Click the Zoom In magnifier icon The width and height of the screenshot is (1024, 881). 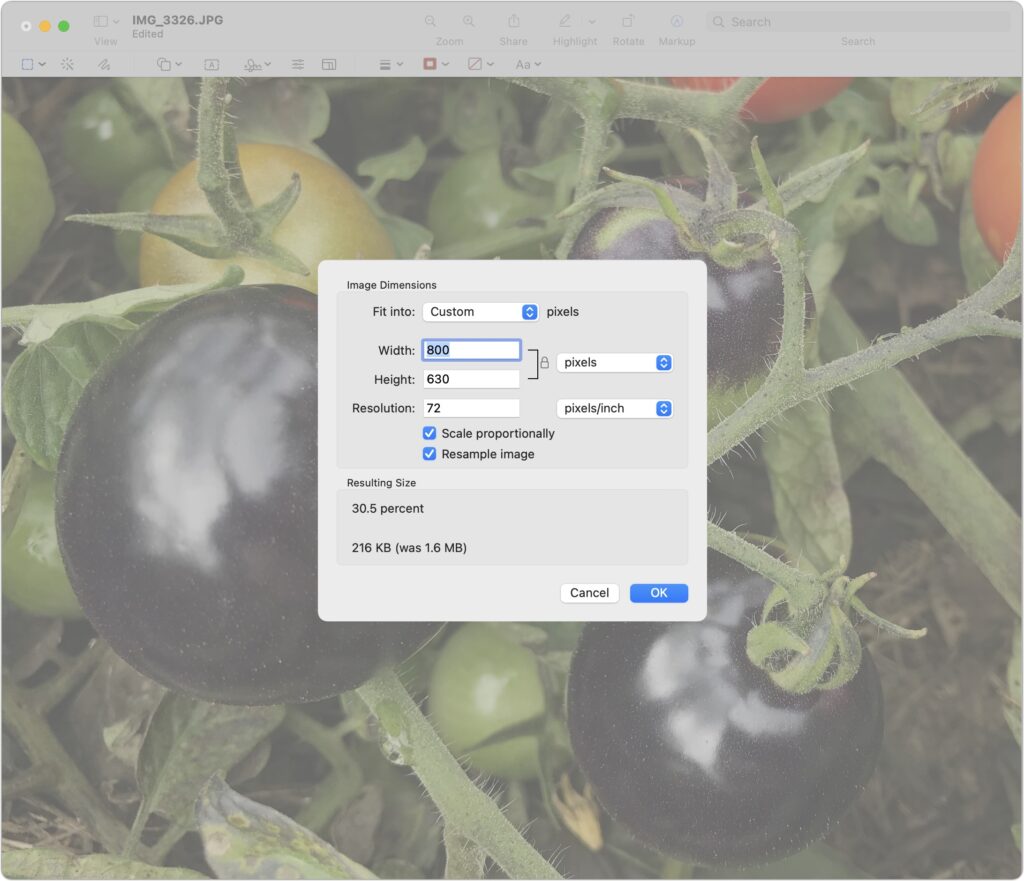pos(468,21)
